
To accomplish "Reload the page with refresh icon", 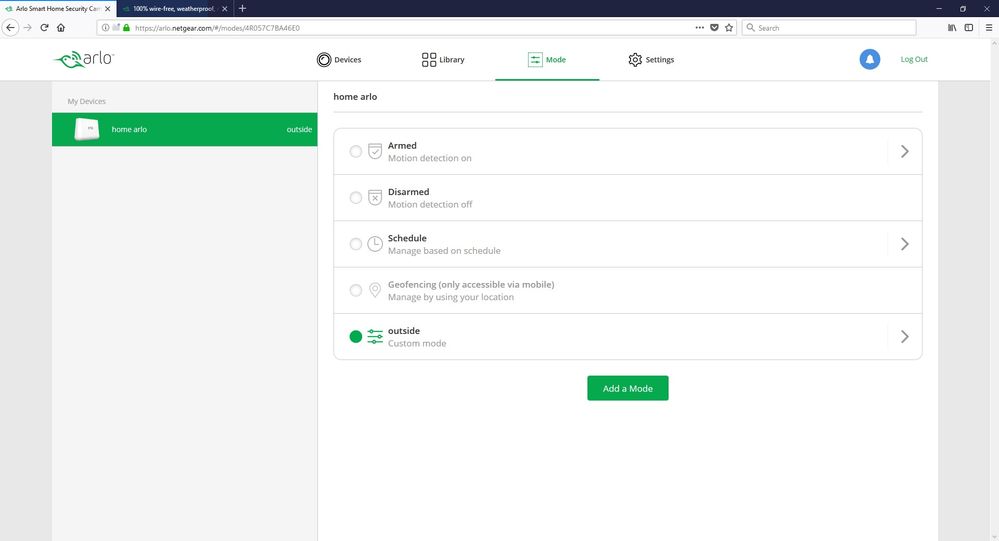I will point(44,27).
